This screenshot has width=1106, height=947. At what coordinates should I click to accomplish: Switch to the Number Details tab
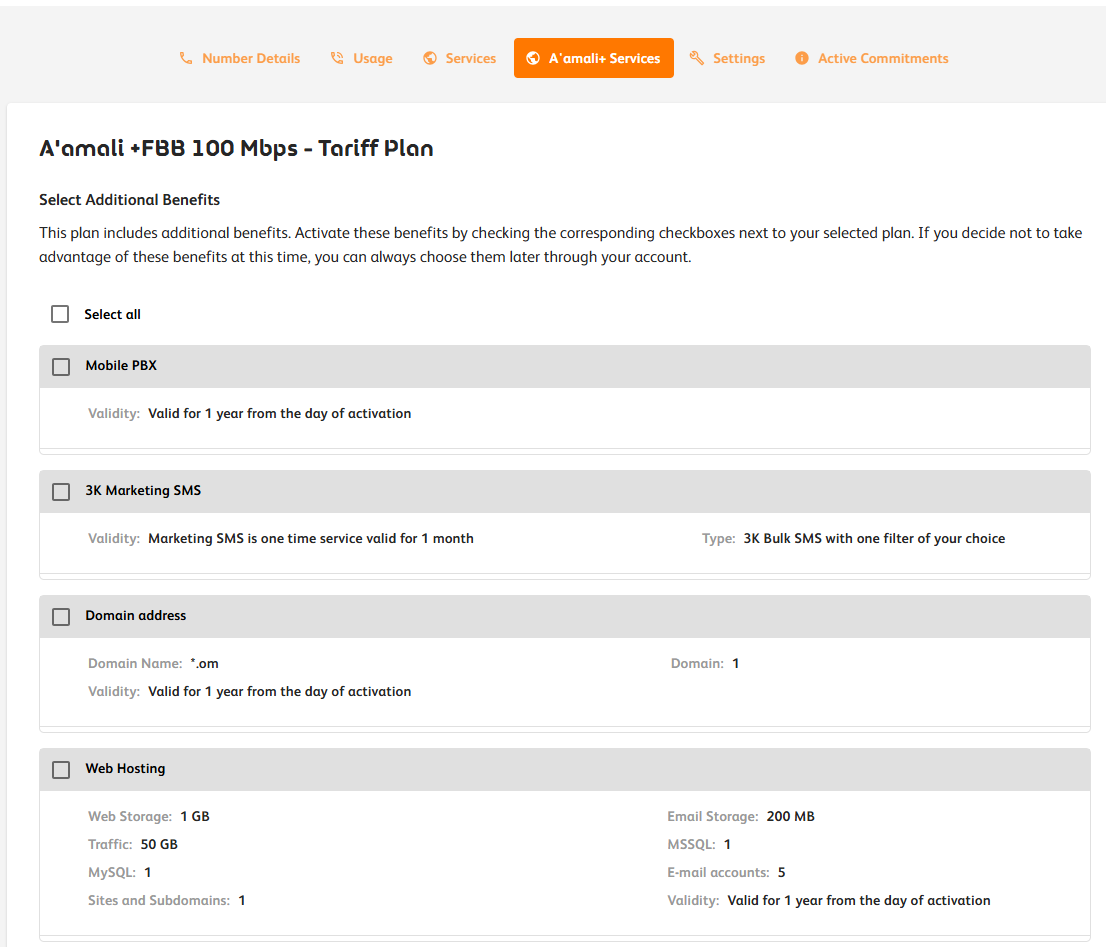[x=250, y=58]
